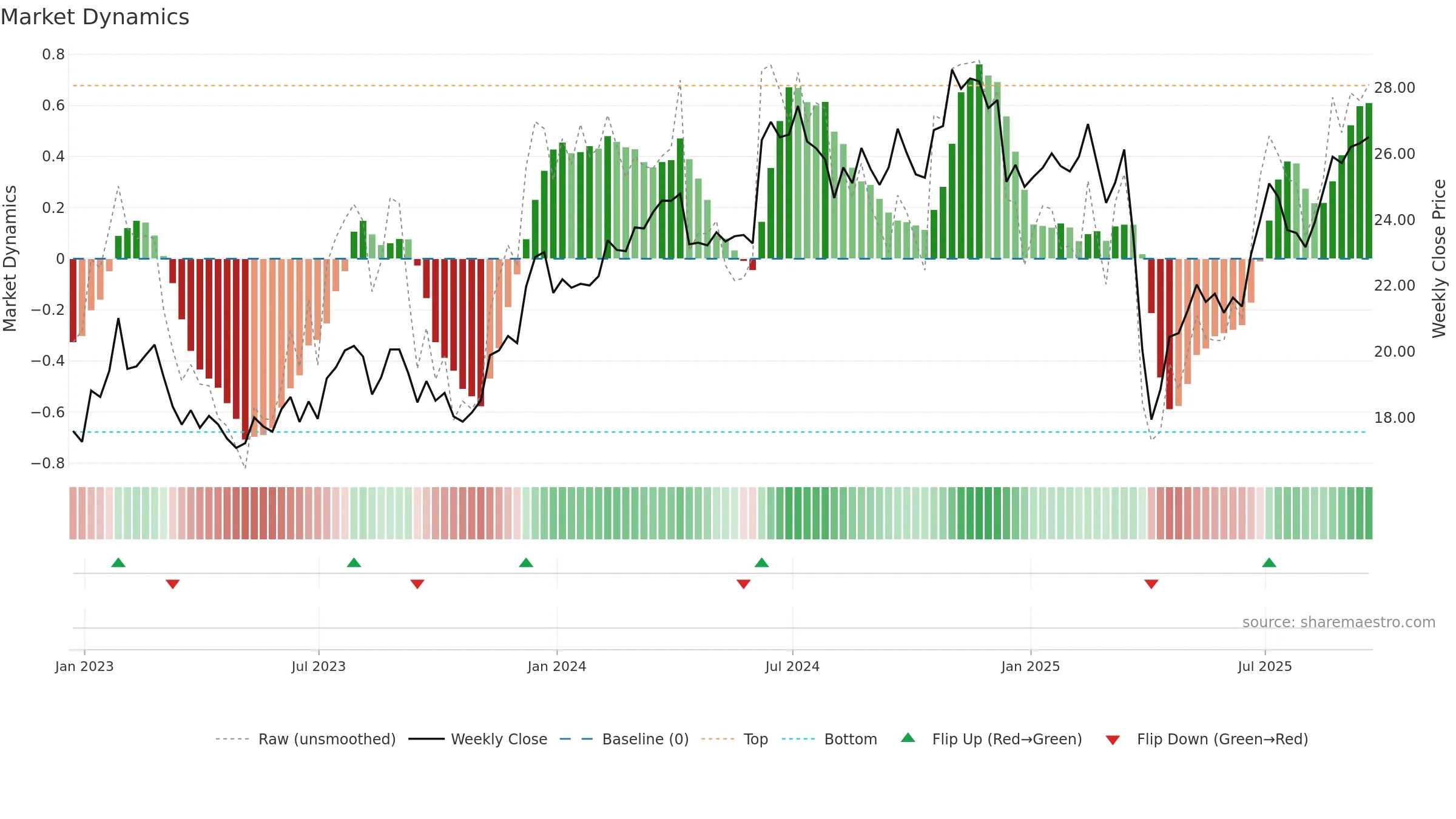Toggle the Flip Down (Green→Red) legend entry
Viewport: 1456px width, 819px height.
1206,739
